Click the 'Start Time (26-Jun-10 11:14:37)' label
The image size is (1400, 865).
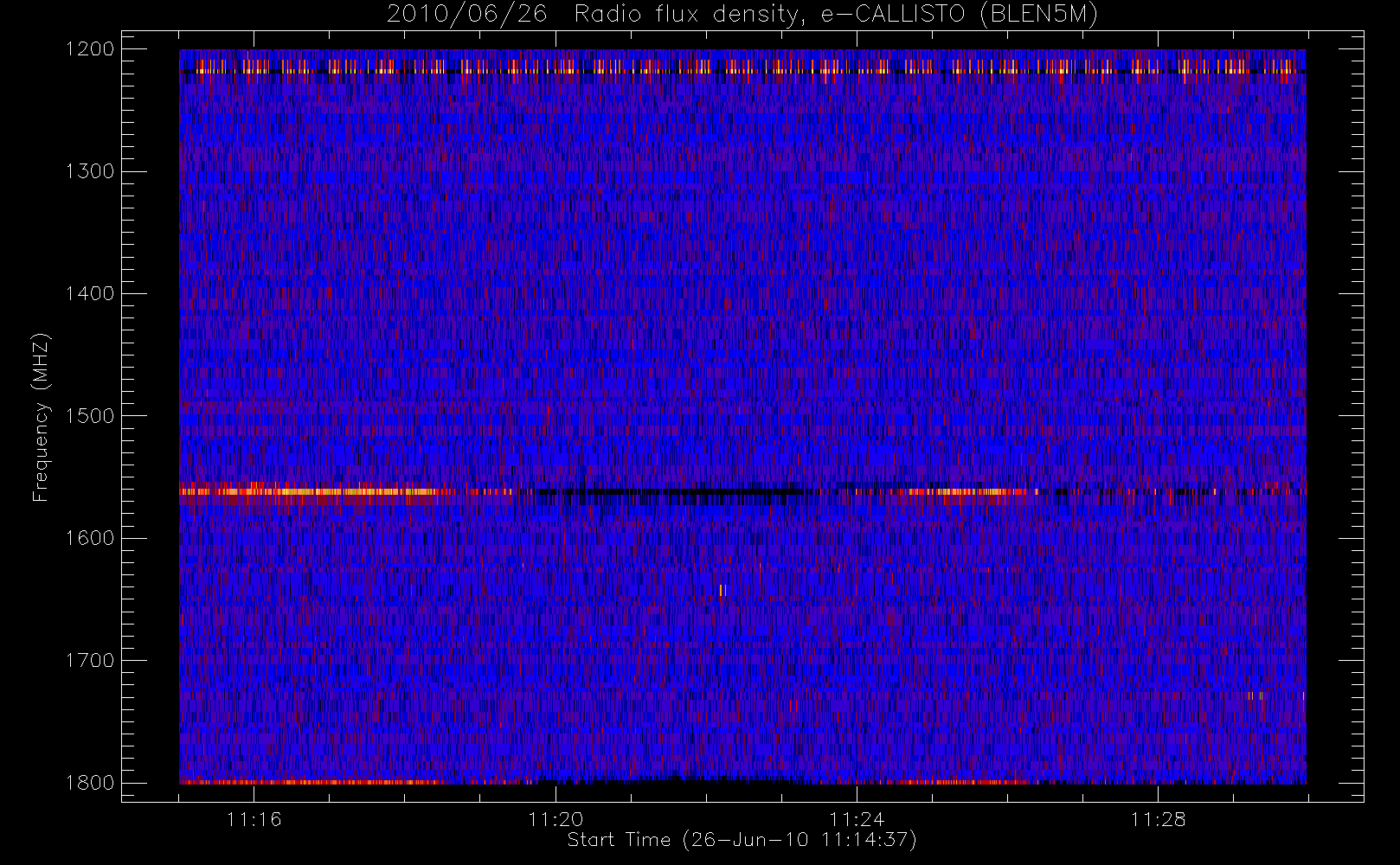742,840
